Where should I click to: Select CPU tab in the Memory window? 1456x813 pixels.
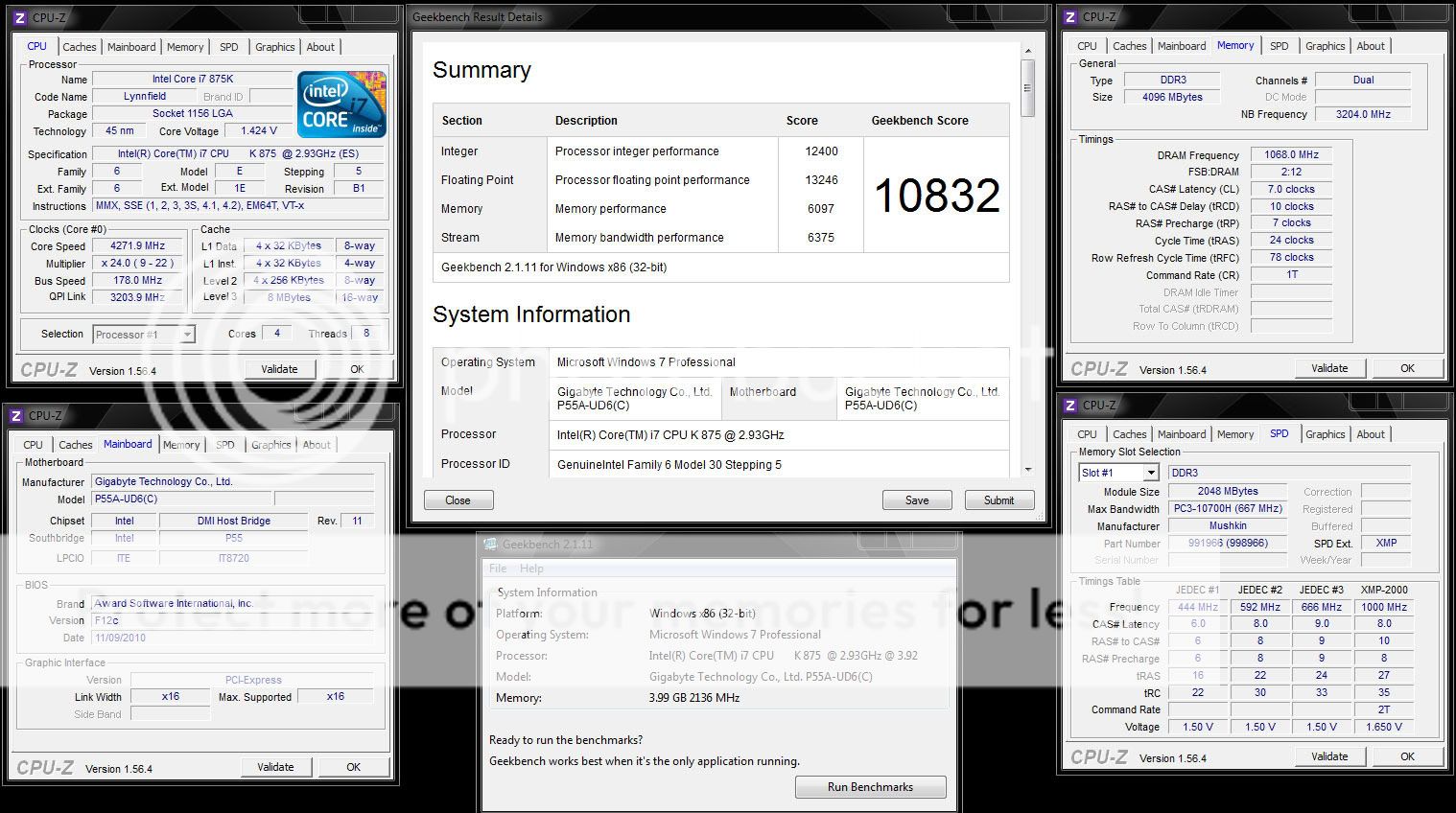point(1088,46)
